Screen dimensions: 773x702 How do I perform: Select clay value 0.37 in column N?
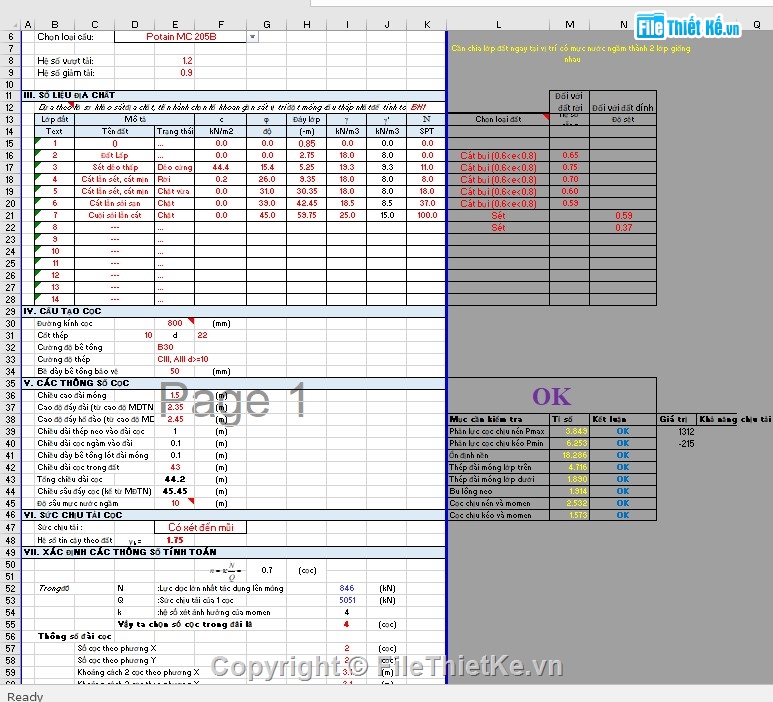pyautogui.click(x=623, y=227)
